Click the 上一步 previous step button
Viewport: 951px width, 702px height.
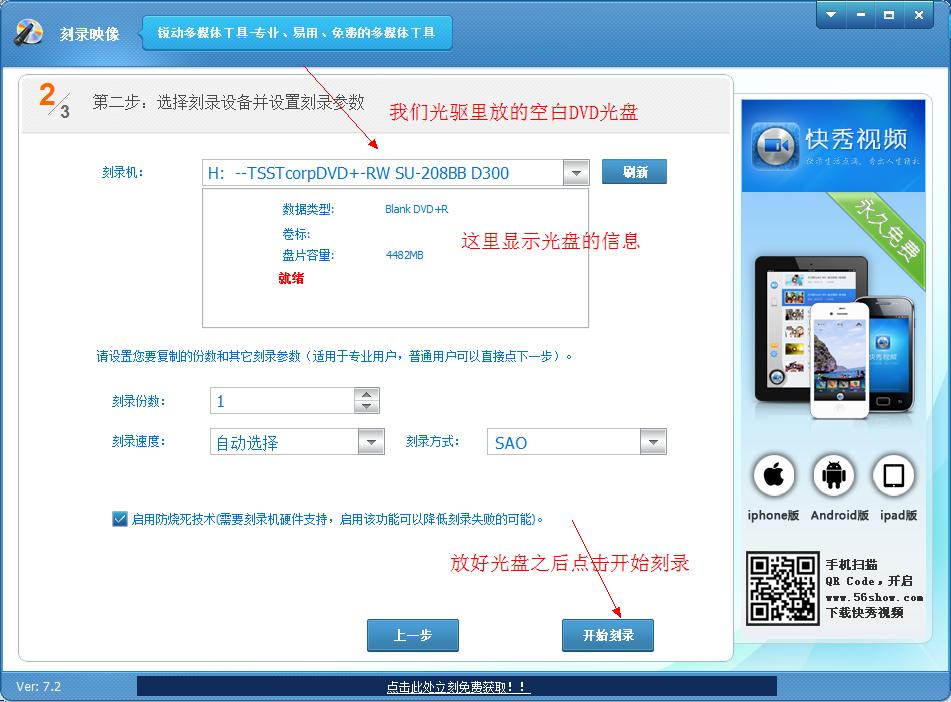(x=412, y=635)
